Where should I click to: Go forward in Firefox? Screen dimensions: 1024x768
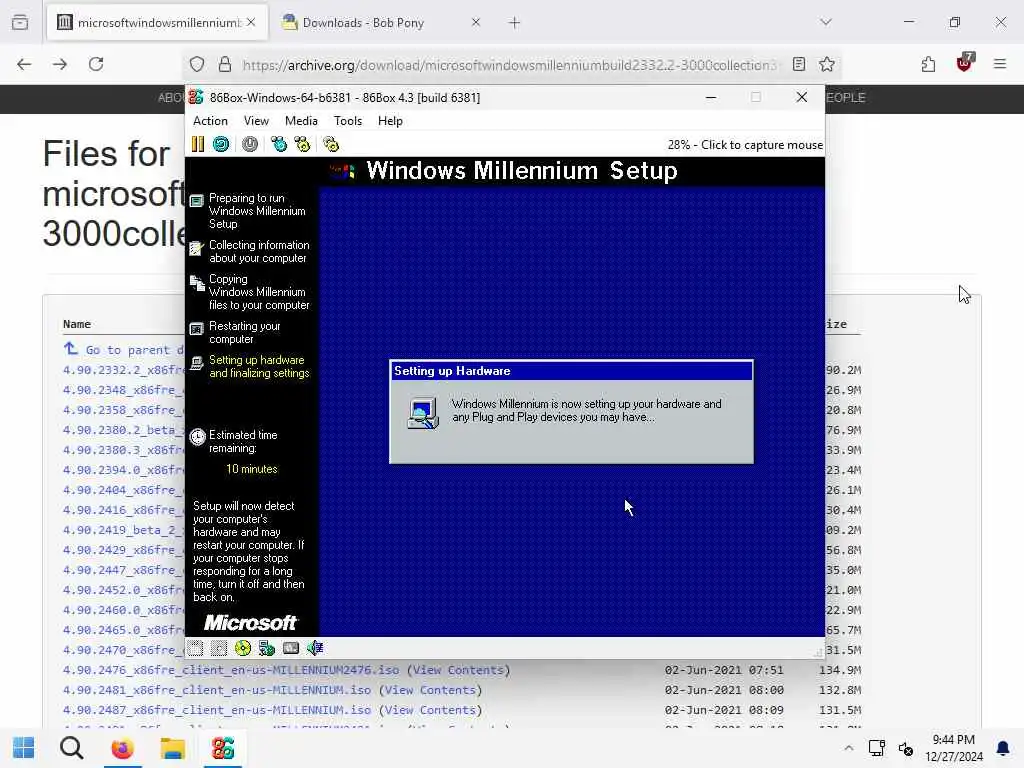point(60,64)
